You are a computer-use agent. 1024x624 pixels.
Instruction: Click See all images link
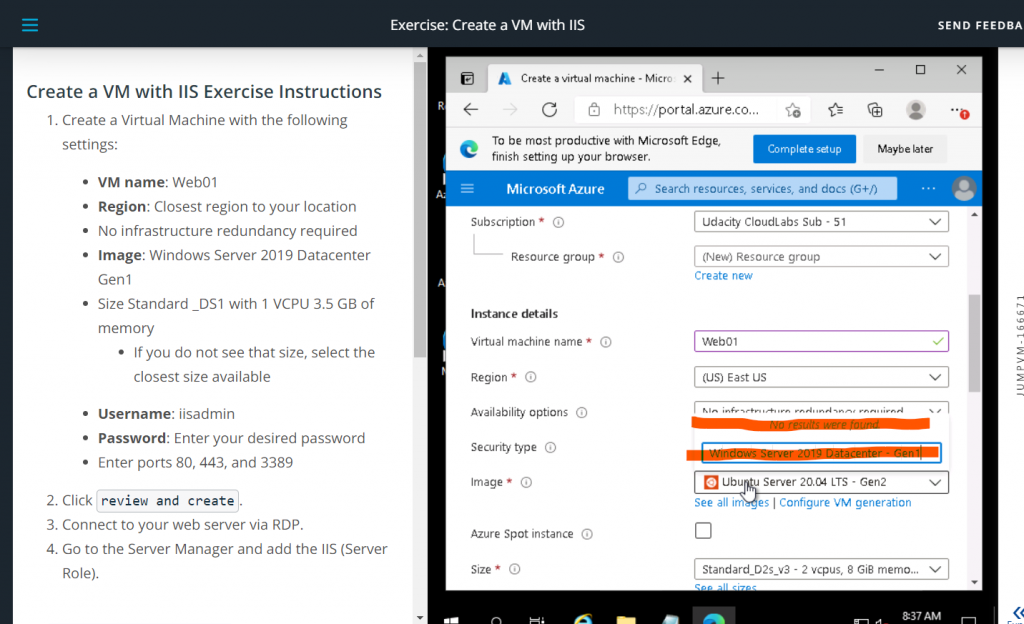pos(731,503)
